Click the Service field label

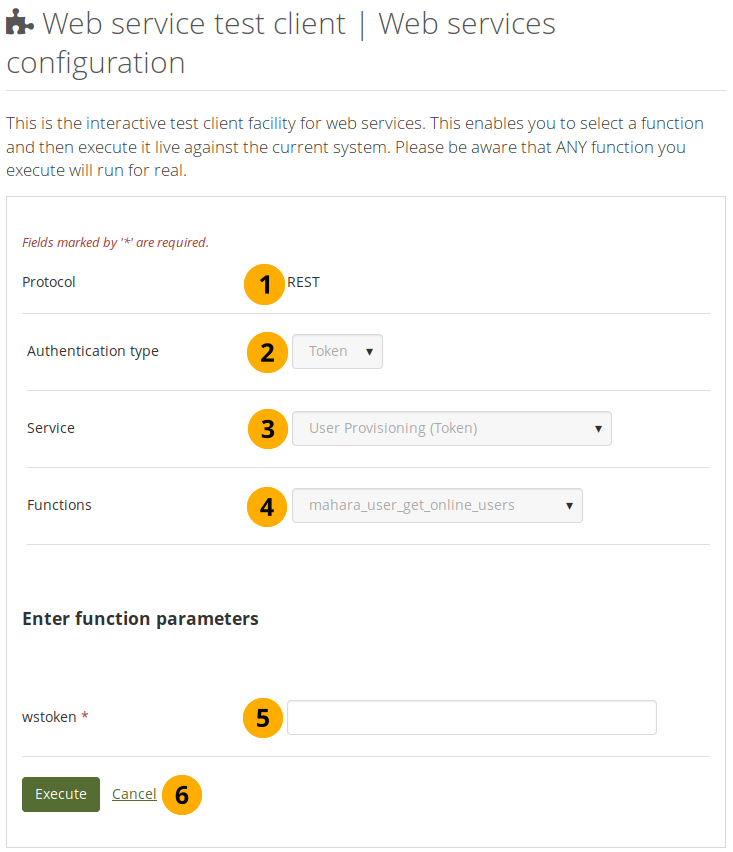tap(51, 428)
